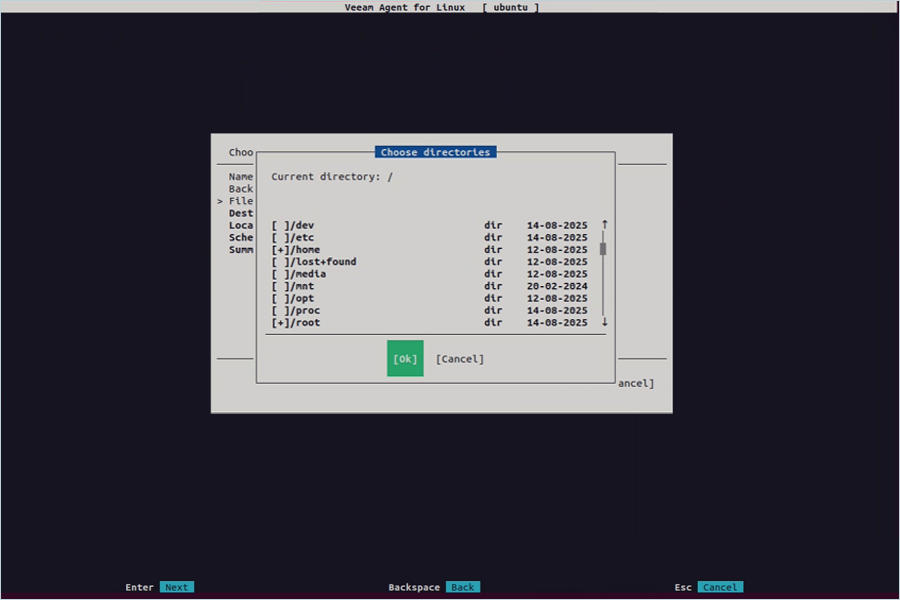The image size is (900, 600).
Task: Toggle the /opt directory checkbox
Action: tap(281, 298)
